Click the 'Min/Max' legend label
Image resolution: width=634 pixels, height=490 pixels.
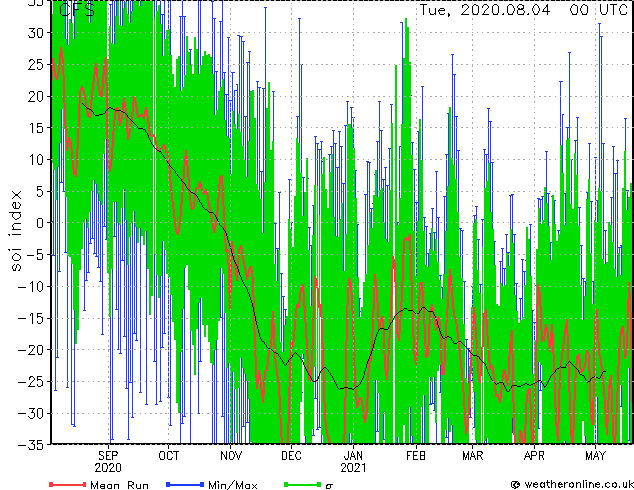(232, 485)
